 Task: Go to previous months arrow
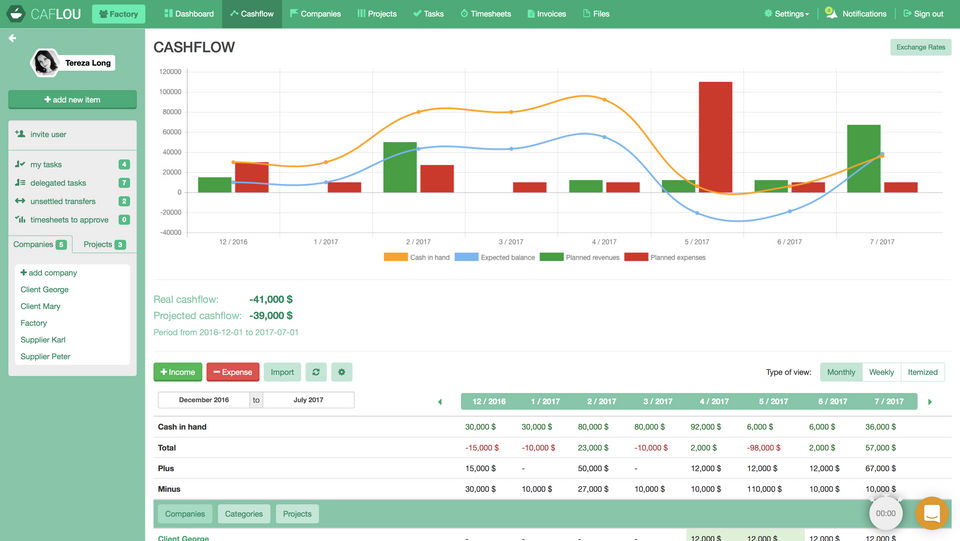pyautogui.click(x=440, y=401)
